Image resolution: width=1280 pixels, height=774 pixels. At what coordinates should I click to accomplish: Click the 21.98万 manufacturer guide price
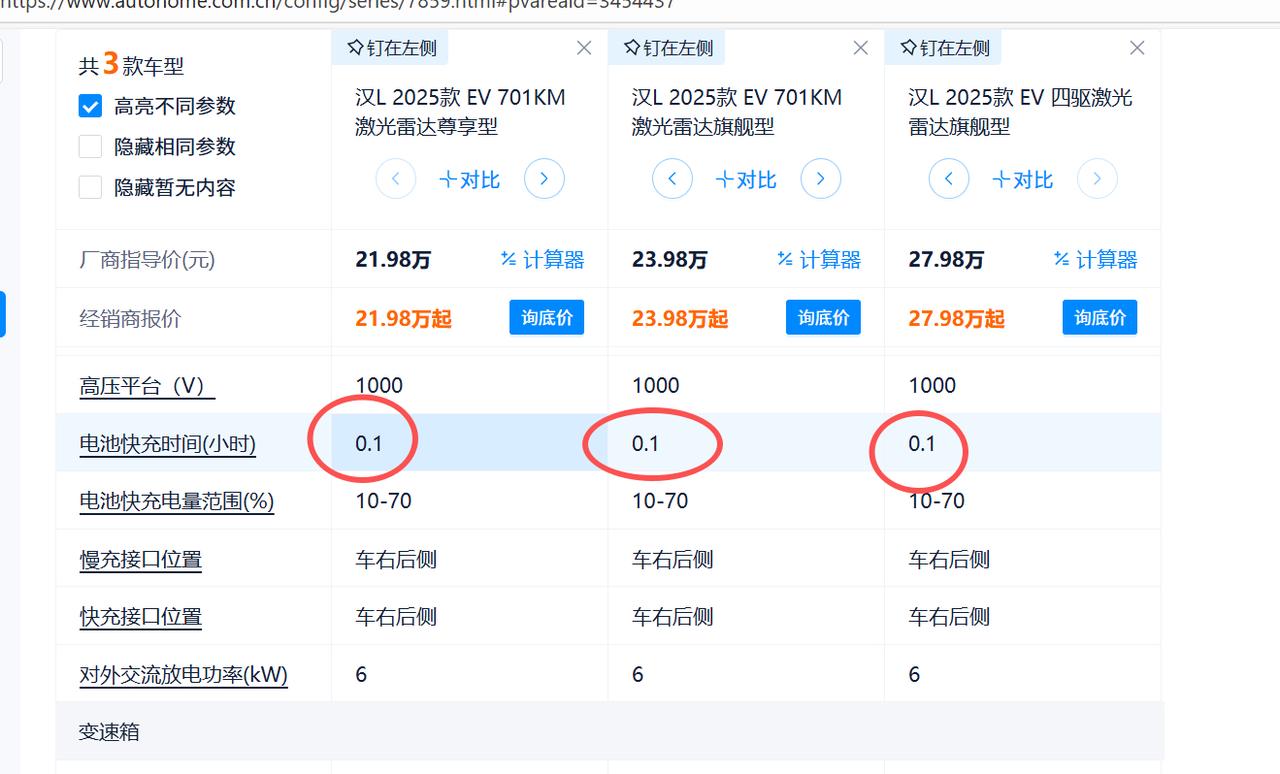click(x=393, y=260)
